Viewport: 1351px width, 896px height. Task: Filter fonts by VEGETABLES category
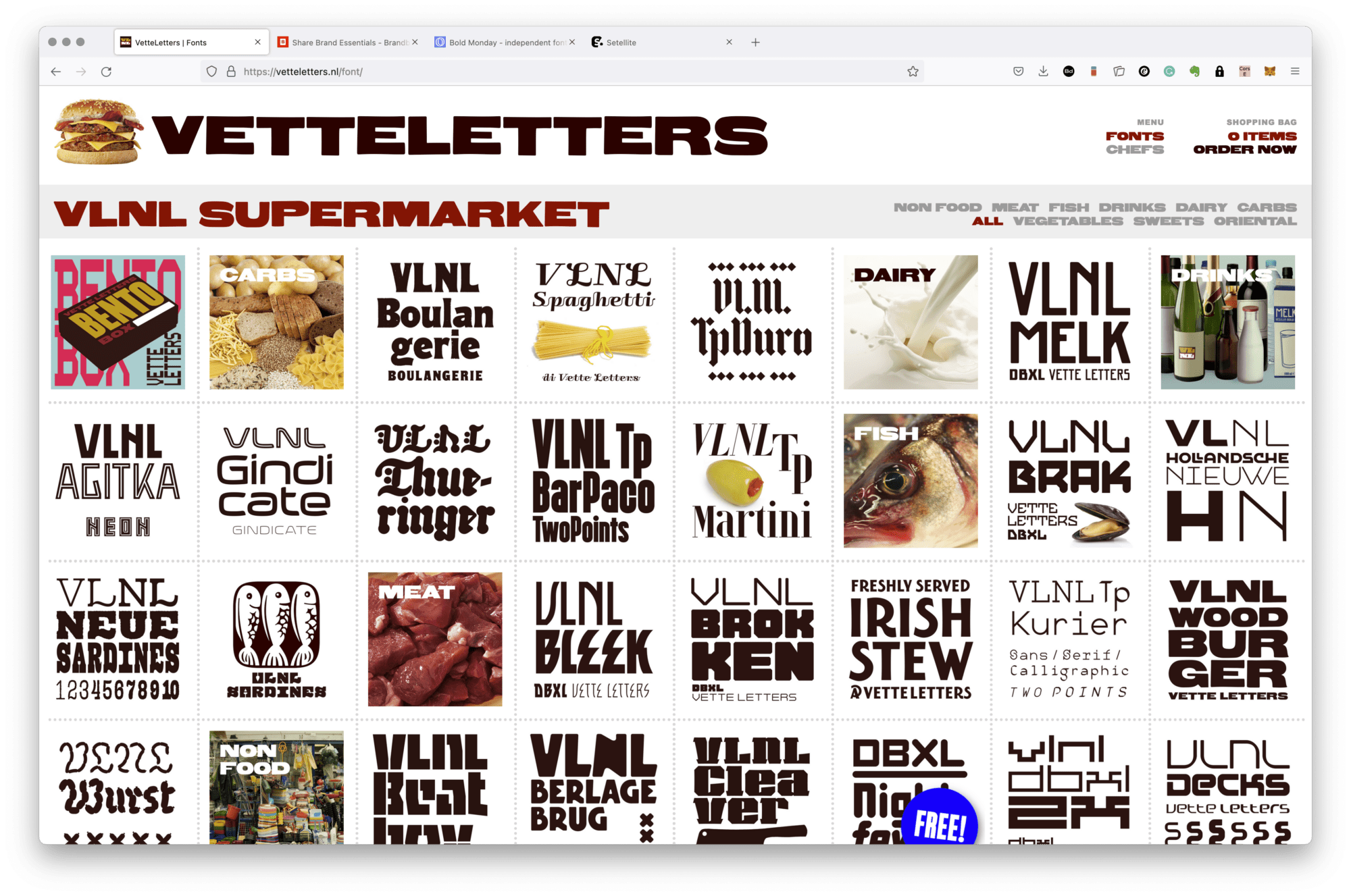1068,221
